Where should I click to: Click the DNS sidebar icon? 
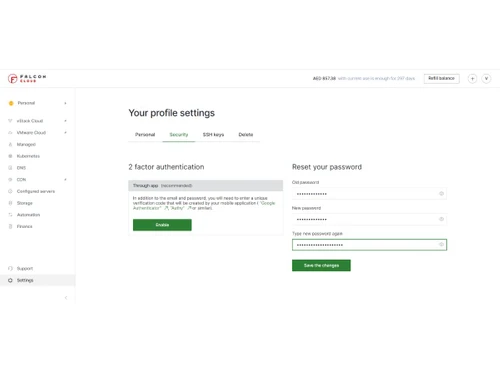click(10, 168)
